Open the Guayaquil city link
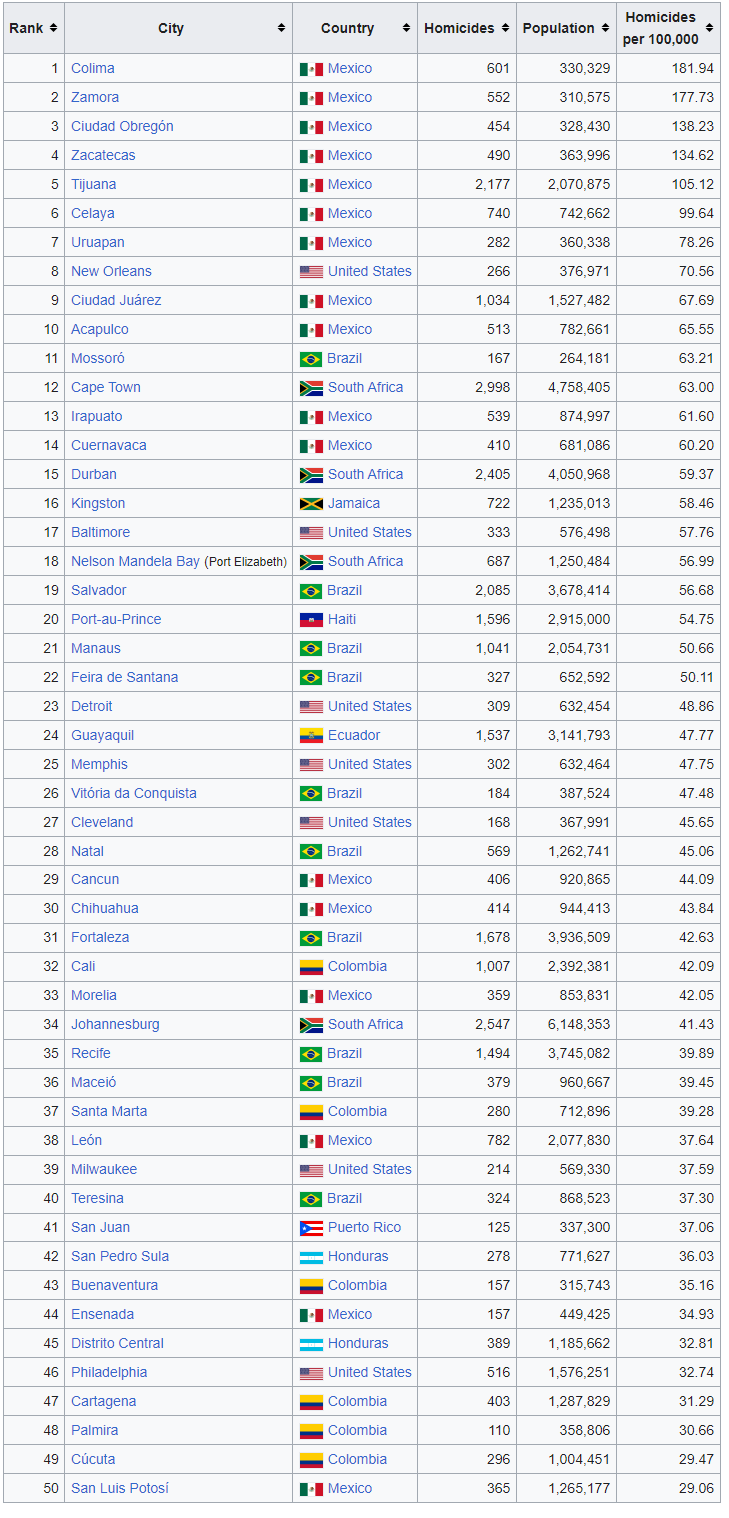Image resolution: width=729 pixels, height=1518 pixels. [103, 735]
